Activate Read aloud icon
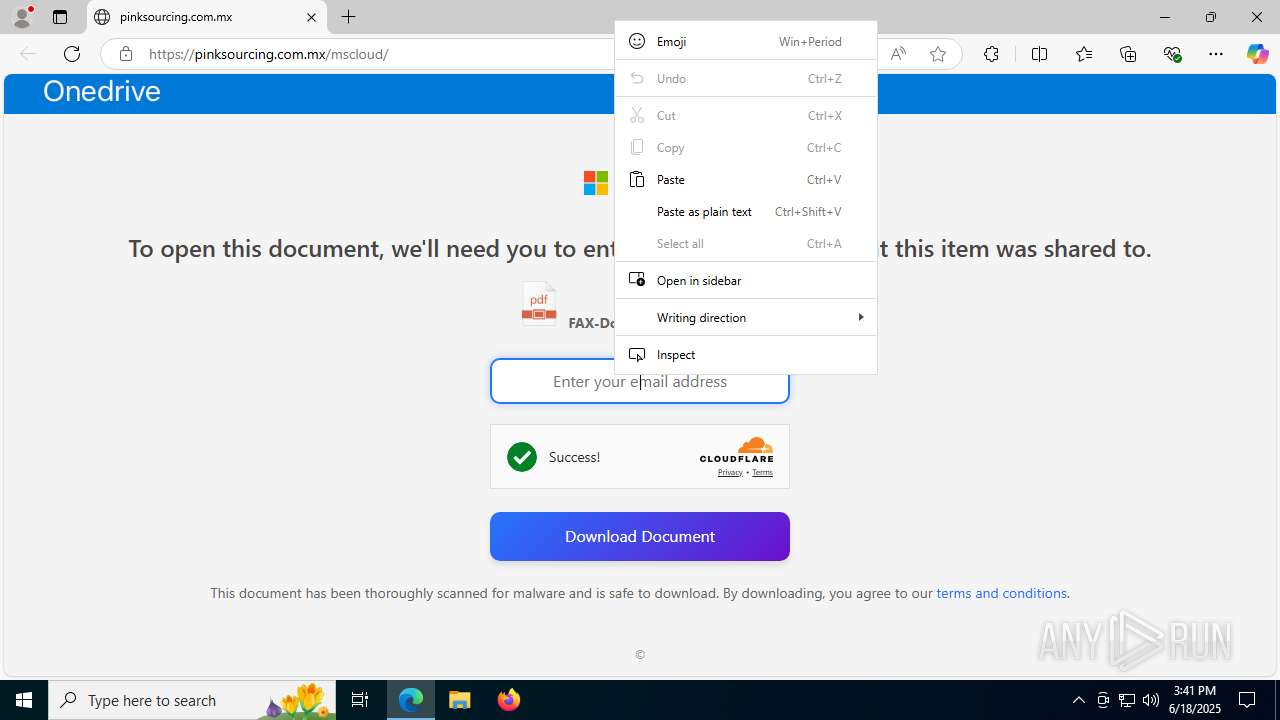 (898, 54)
